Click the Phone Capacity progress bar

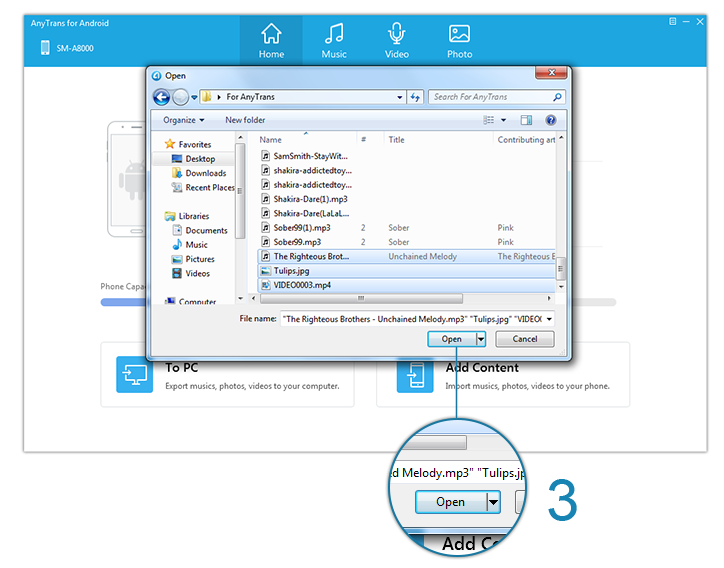[358, 302]
